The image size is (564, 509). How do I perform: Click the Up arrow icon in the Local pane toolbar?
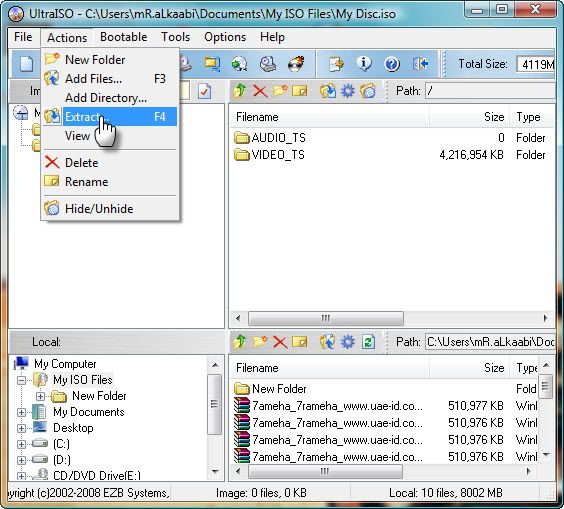(x=240, y=342)
